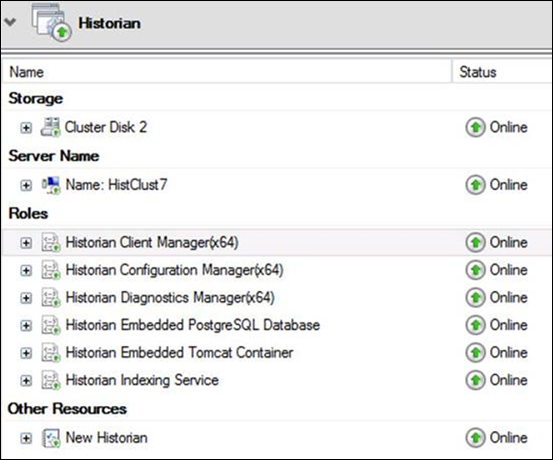The height and width of the screenshot is (460, 553).
Task: Expand the Cluster Disk 2 tree node
Action: tap(26, 128)
